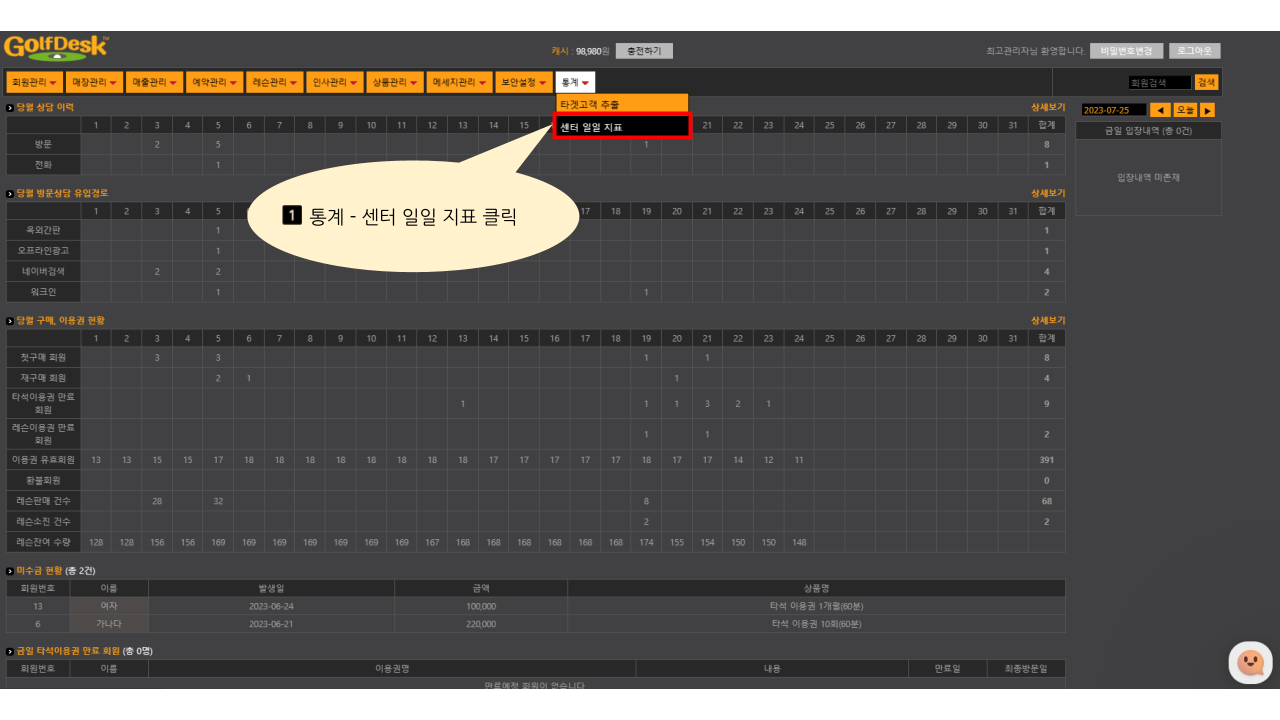Click the arrow icon beside 당월 방문상담 유입경로
This screenshot has width=1280, height=720.
tap(10, 193)
